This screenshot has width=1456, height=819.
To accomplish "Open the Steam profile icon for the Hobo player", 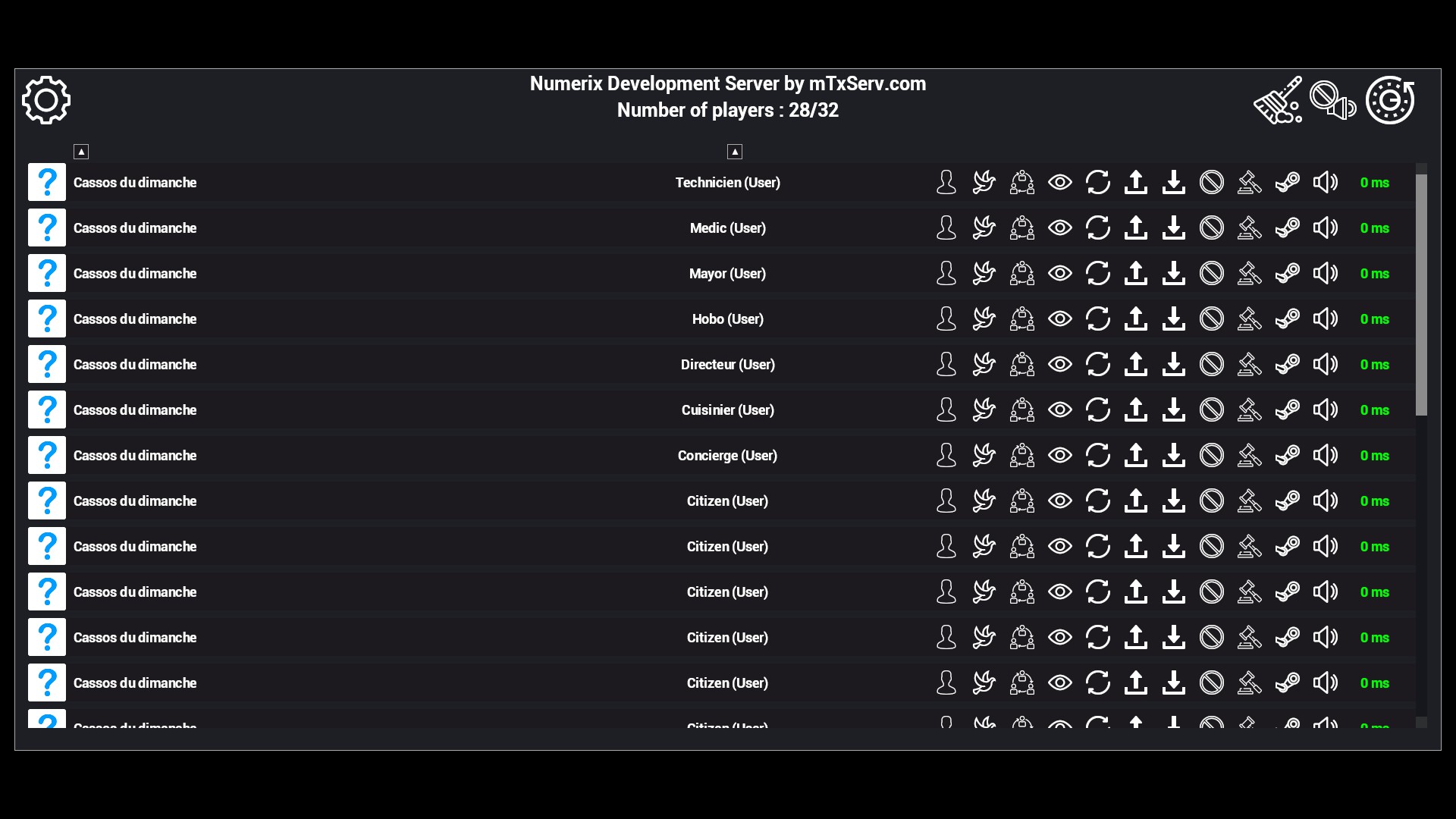I will click(1287, 318).
